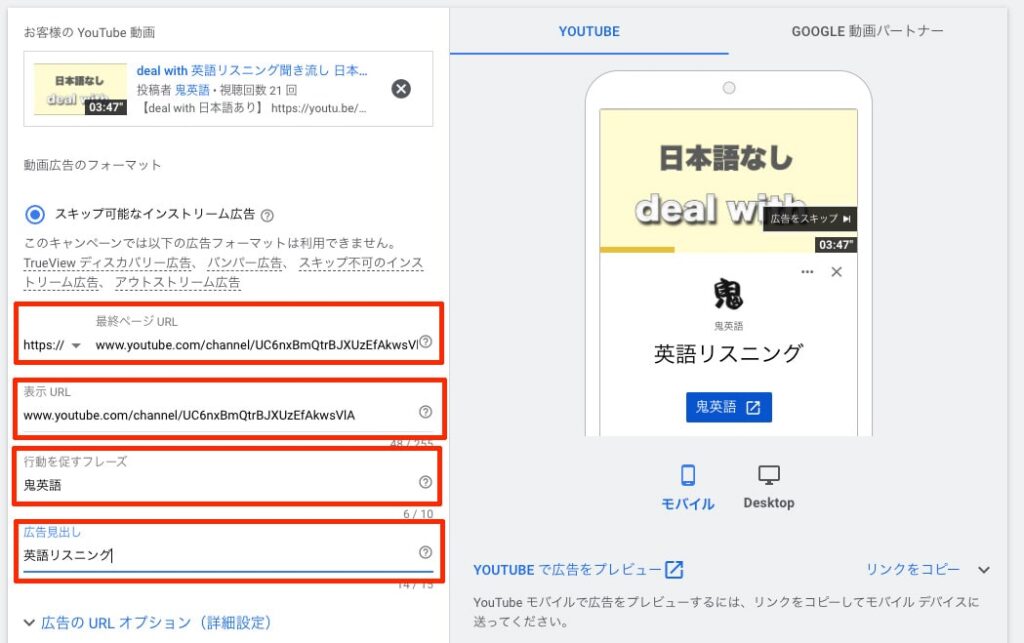The width and height of the screenshot is (1024, 643).
Task: Click the 広告見出し text input field
Action: (215, 555)
